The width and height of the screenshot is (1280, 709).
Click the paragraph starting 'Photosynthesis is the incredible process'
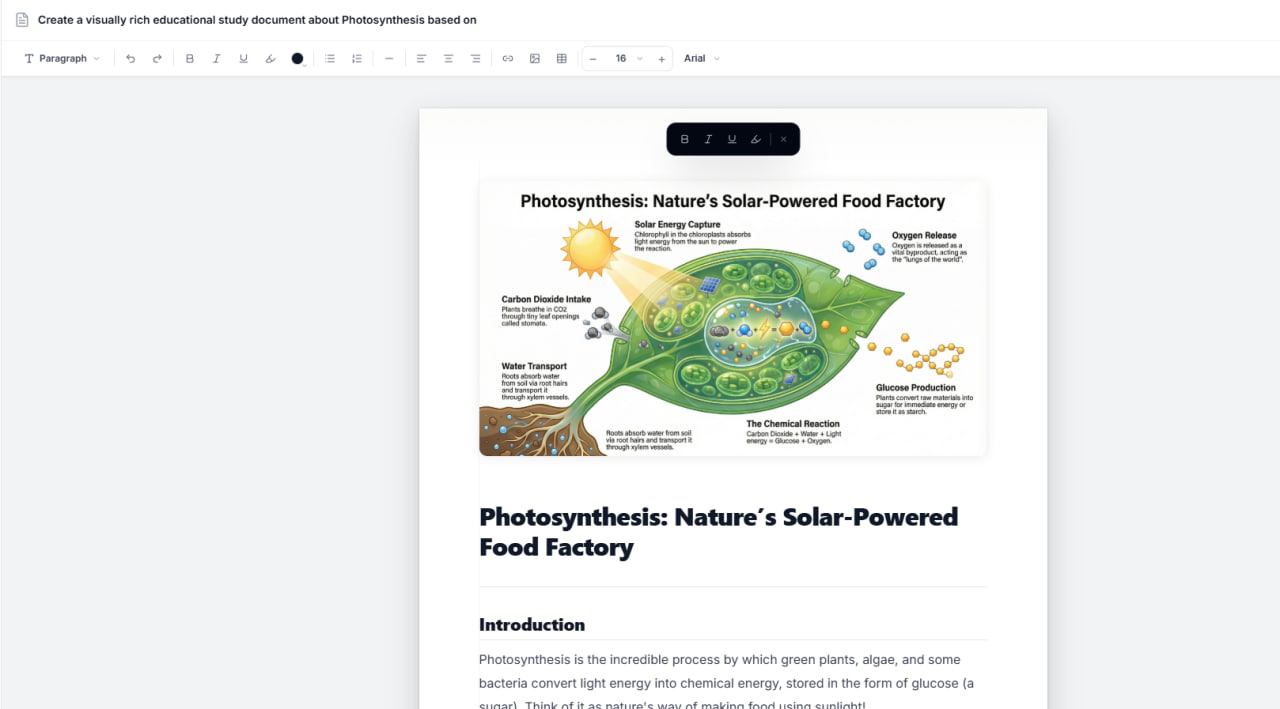click(726, 683)
